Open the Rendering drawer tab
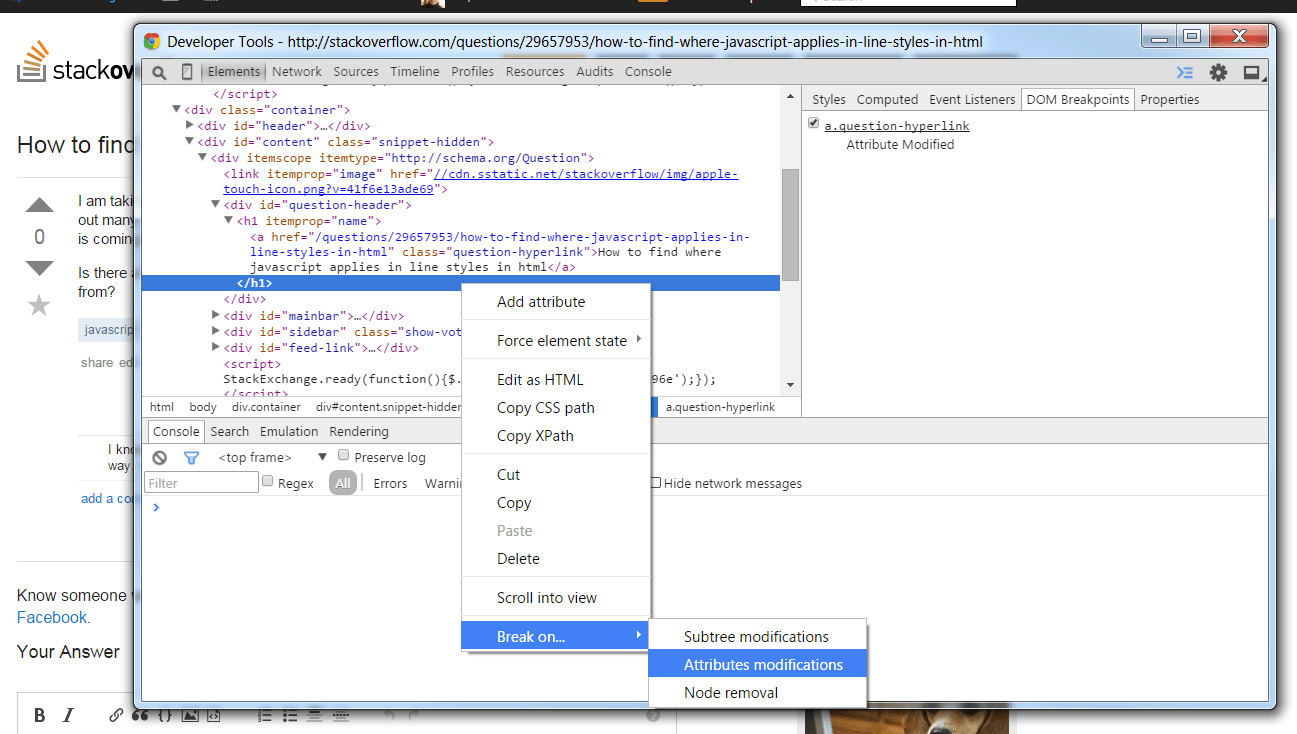Screen dimensions: 1297x734 359,432
